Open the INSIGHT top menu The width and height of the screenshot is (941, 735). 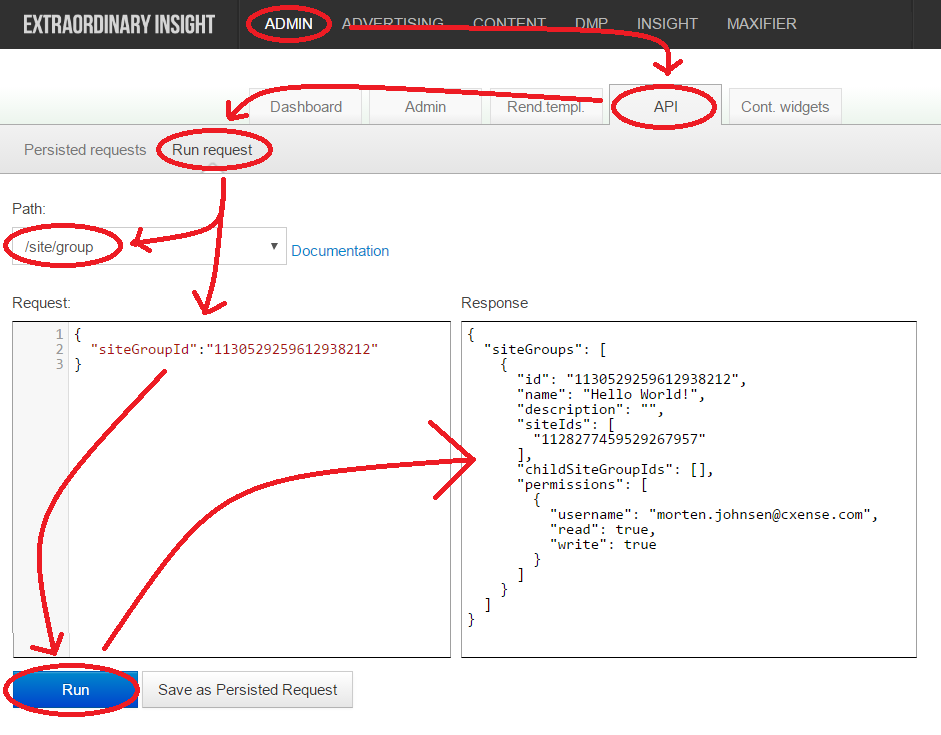pyautogui.click(x=667, y=24)
